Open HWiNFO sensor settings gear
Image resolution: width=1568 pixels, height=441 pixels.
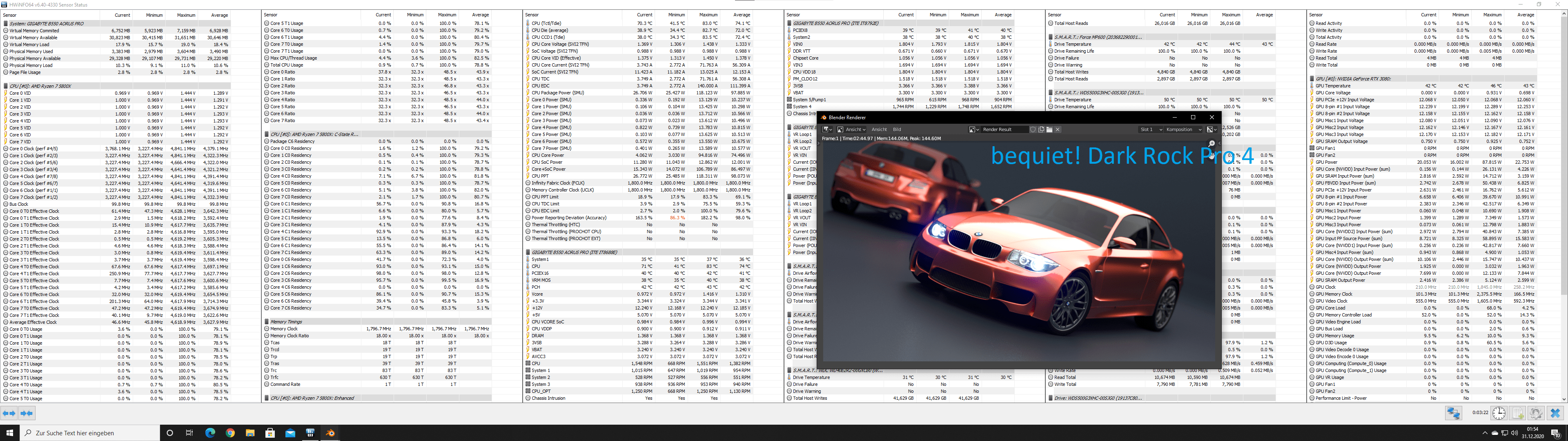1536,413
